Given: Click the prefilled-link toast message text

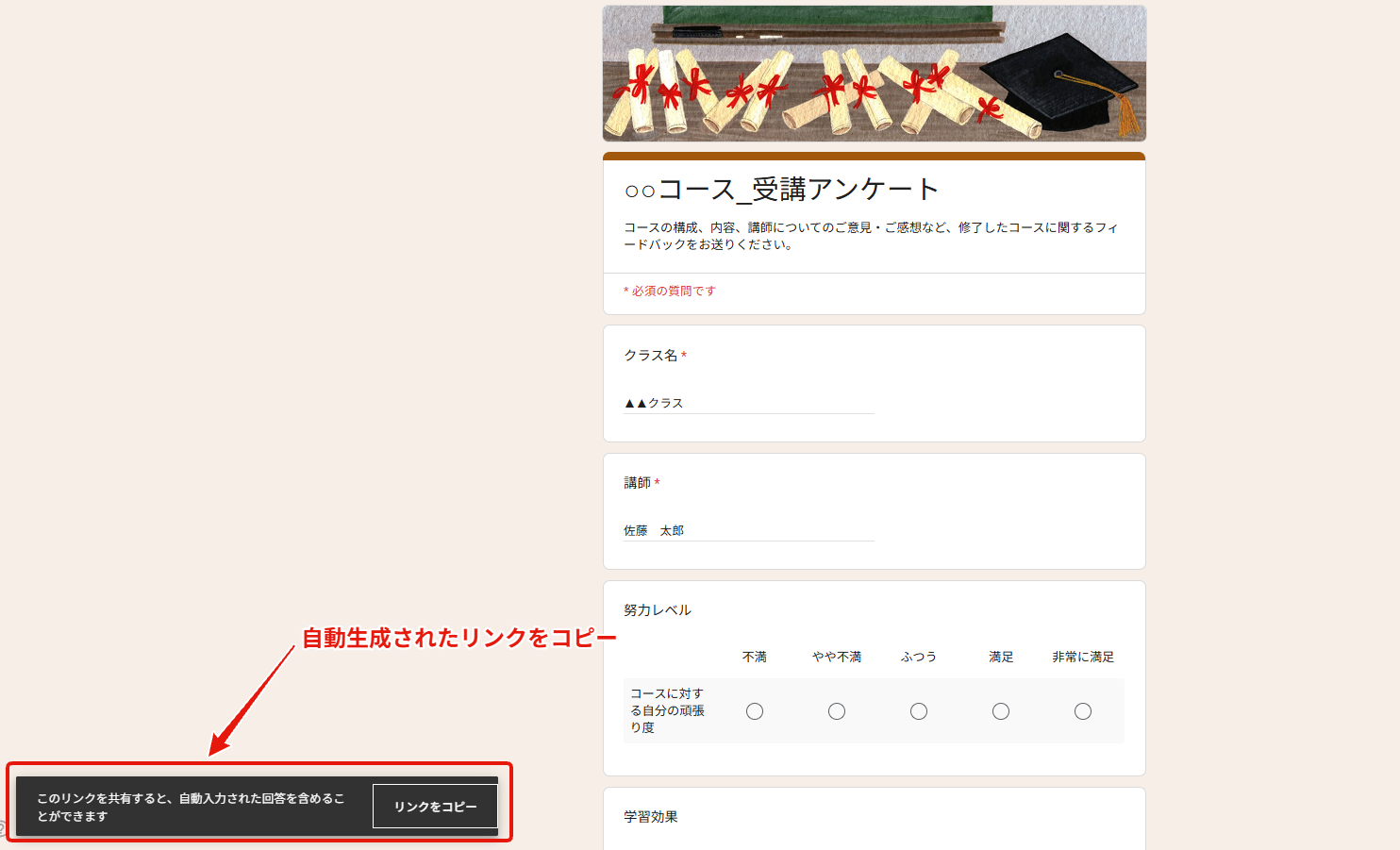Looking at the screenshot, I should tap(191, 807).
